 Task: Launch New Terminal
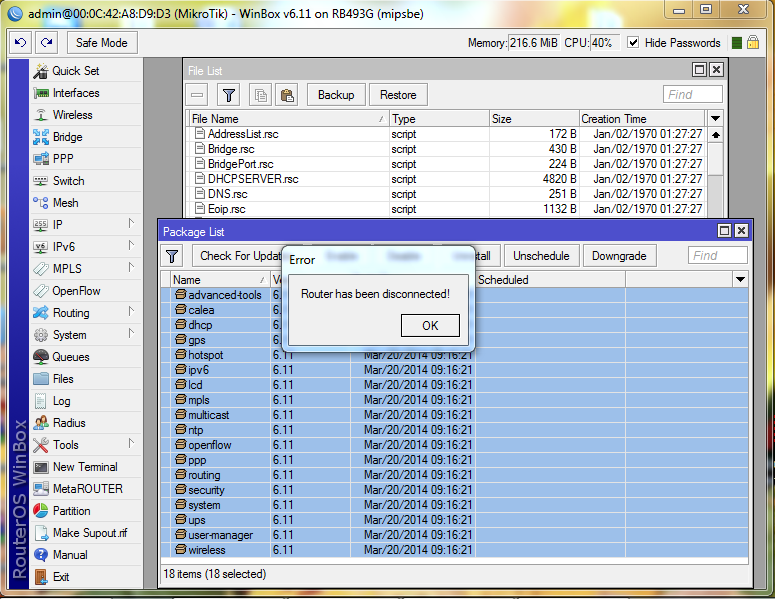85,467
